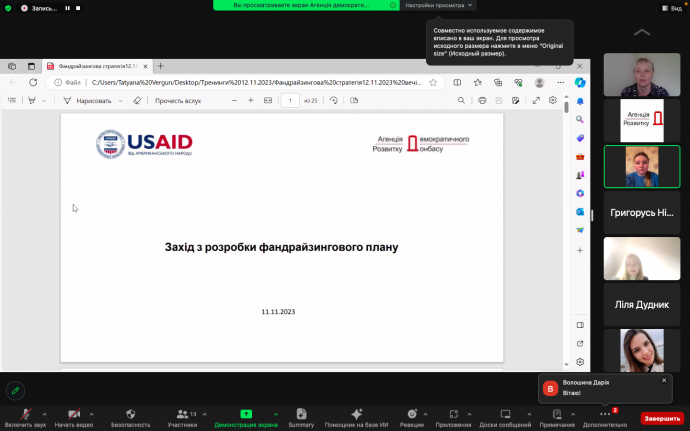This screenshot has width=690, height=431.
Task: Toggle the PDF table of contents
Action: (12, 100)
